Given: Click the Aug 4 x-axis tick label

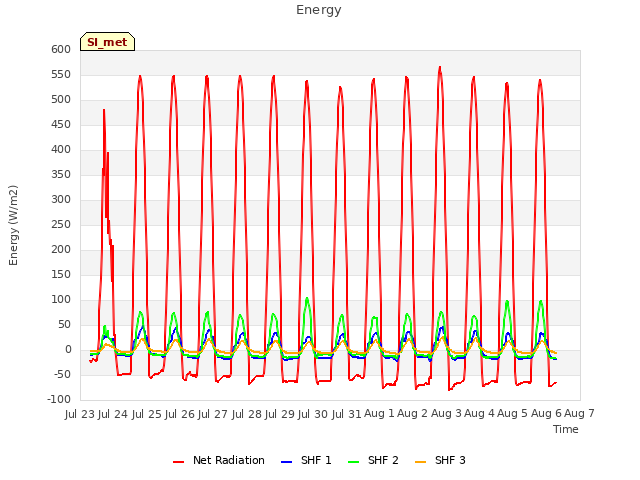Looking at the screenshot, I should coord(479,414).
